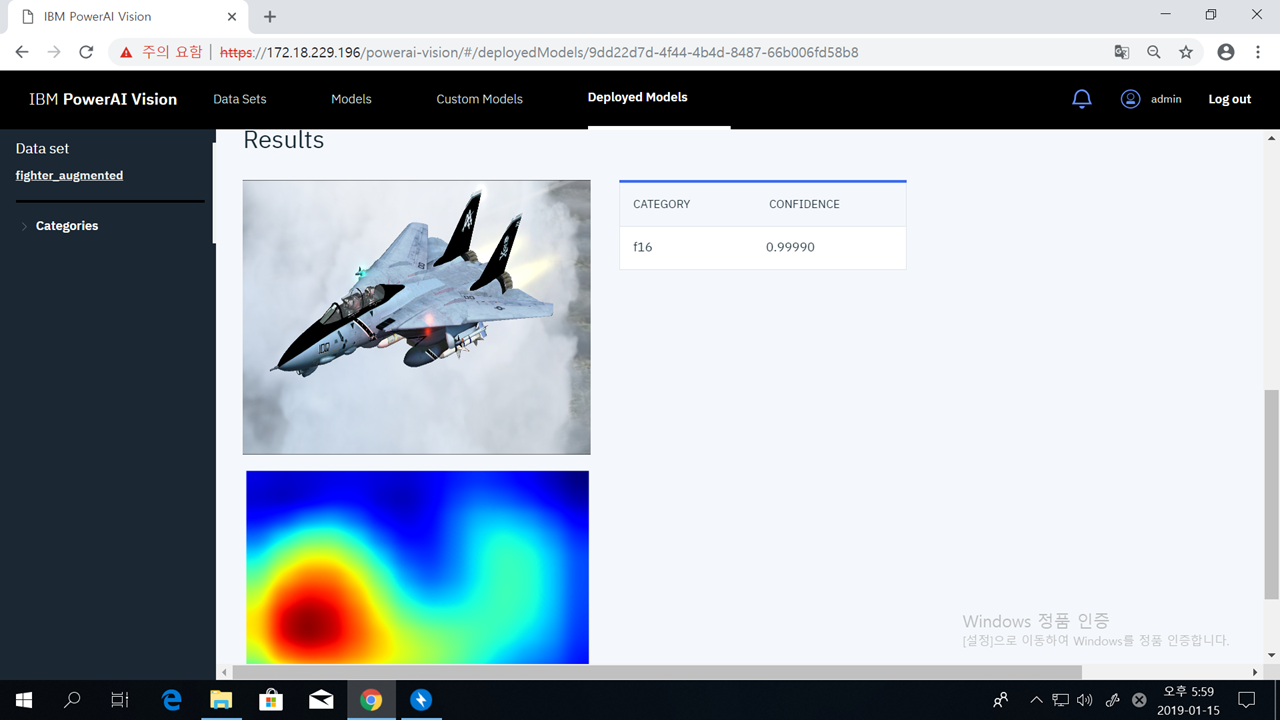
Task: Reload the page with the refresh icon
Action: click(86, 51)
